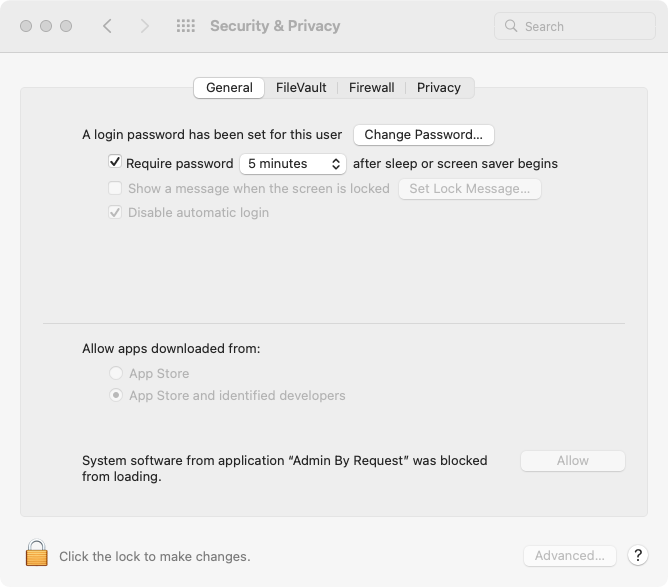Open the Privacy tab

(438, 88)
